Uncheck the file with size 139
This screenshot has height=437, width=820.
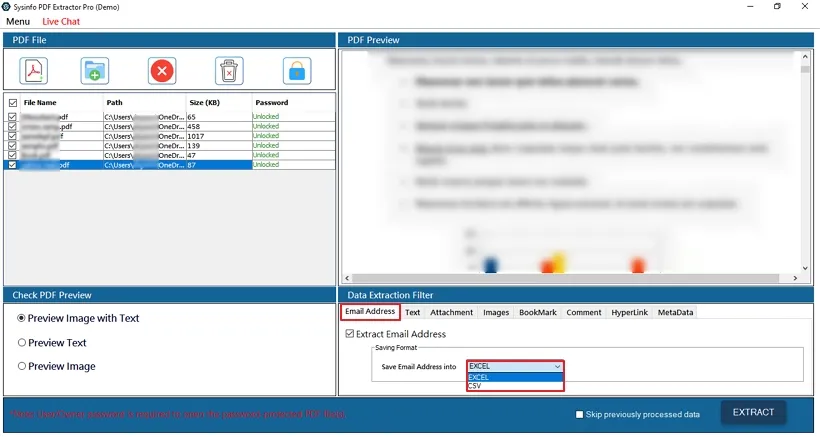(12, 145)
